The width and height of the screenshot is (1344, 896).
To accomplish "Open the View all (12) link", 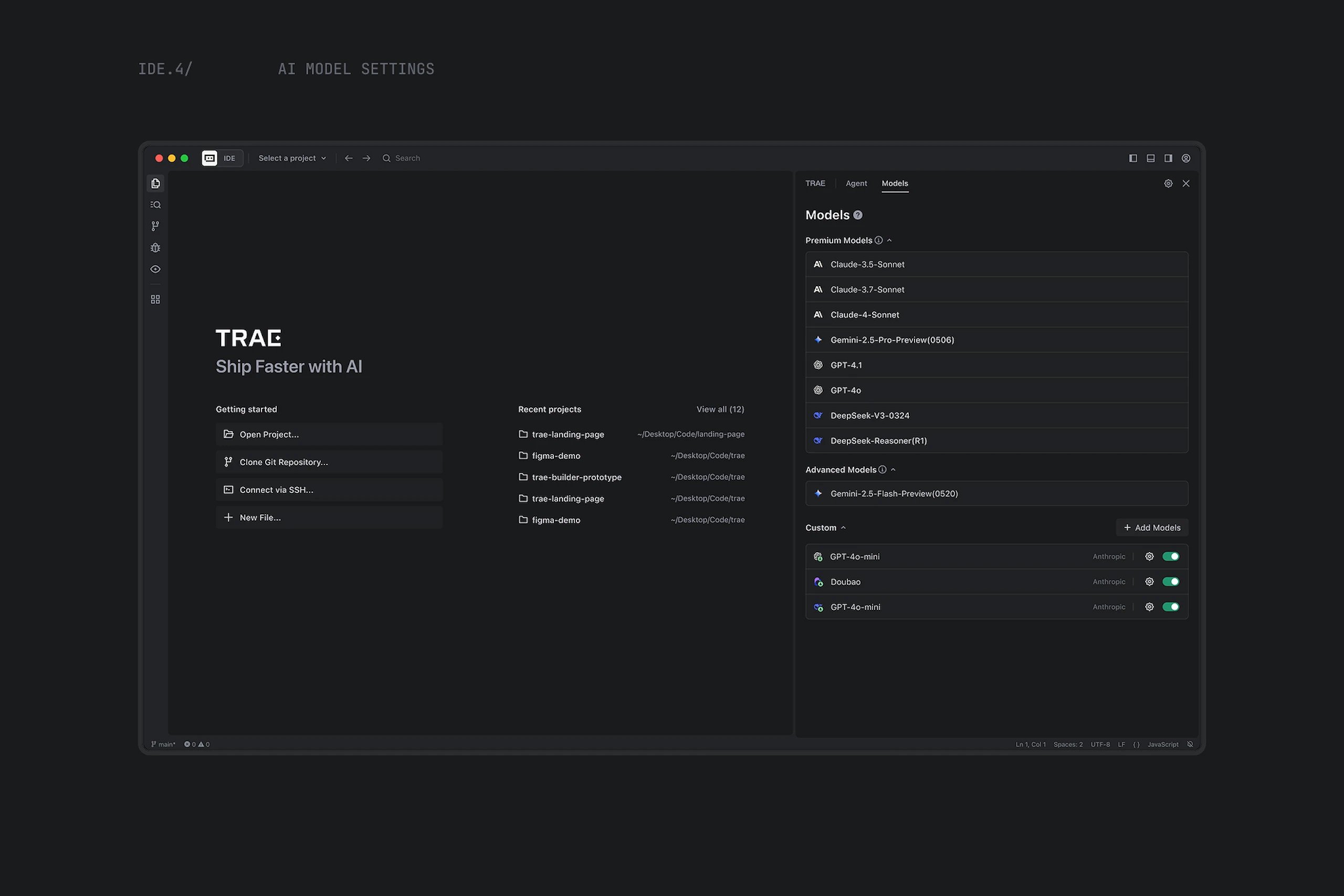I will pyautogui.click(x=720, y=409).
